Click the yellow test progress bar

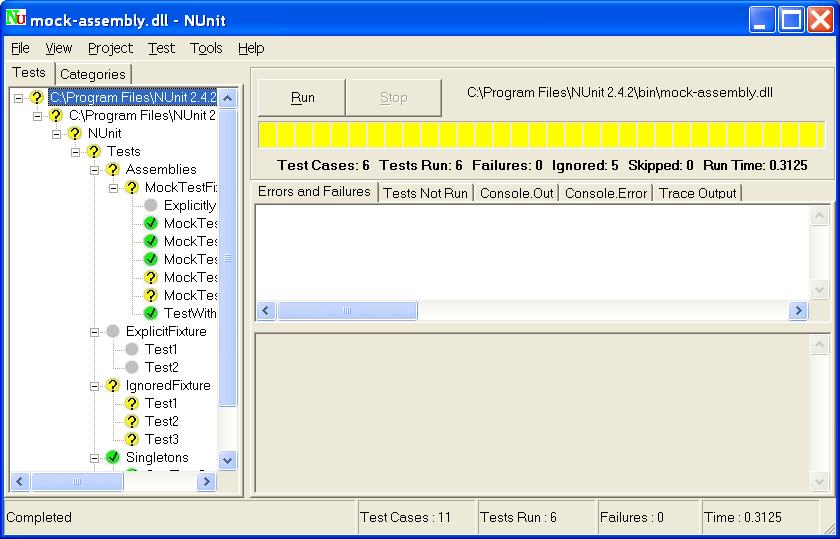pos(542,135)
